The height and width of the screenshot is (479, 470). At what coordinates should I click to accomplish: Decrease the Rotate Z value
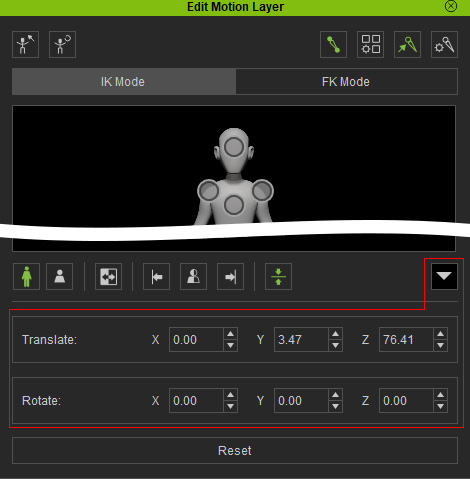(x=440, y=407)
